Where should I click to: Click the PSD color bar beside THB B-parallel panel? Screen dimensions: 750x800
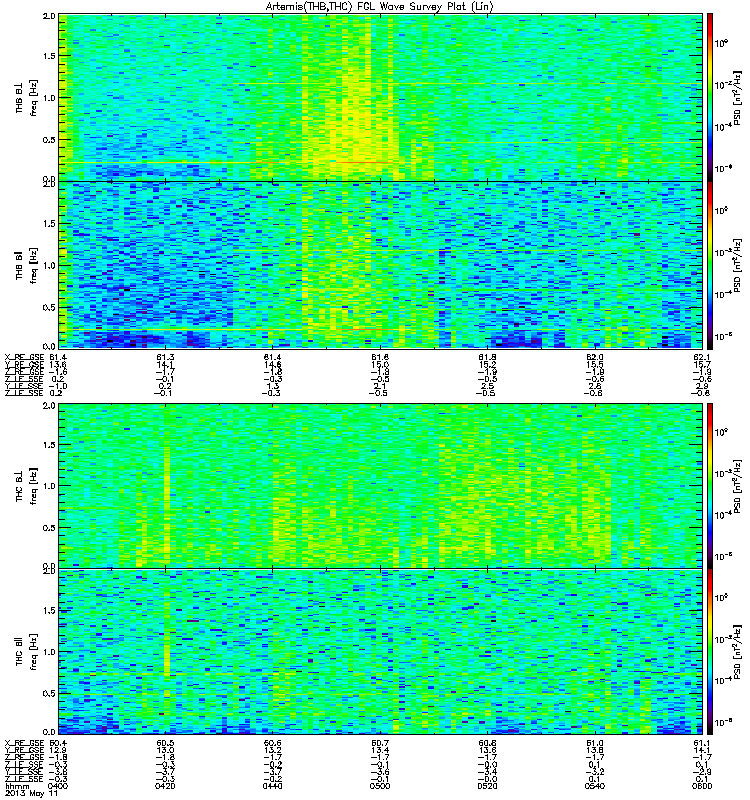point(710,265)
